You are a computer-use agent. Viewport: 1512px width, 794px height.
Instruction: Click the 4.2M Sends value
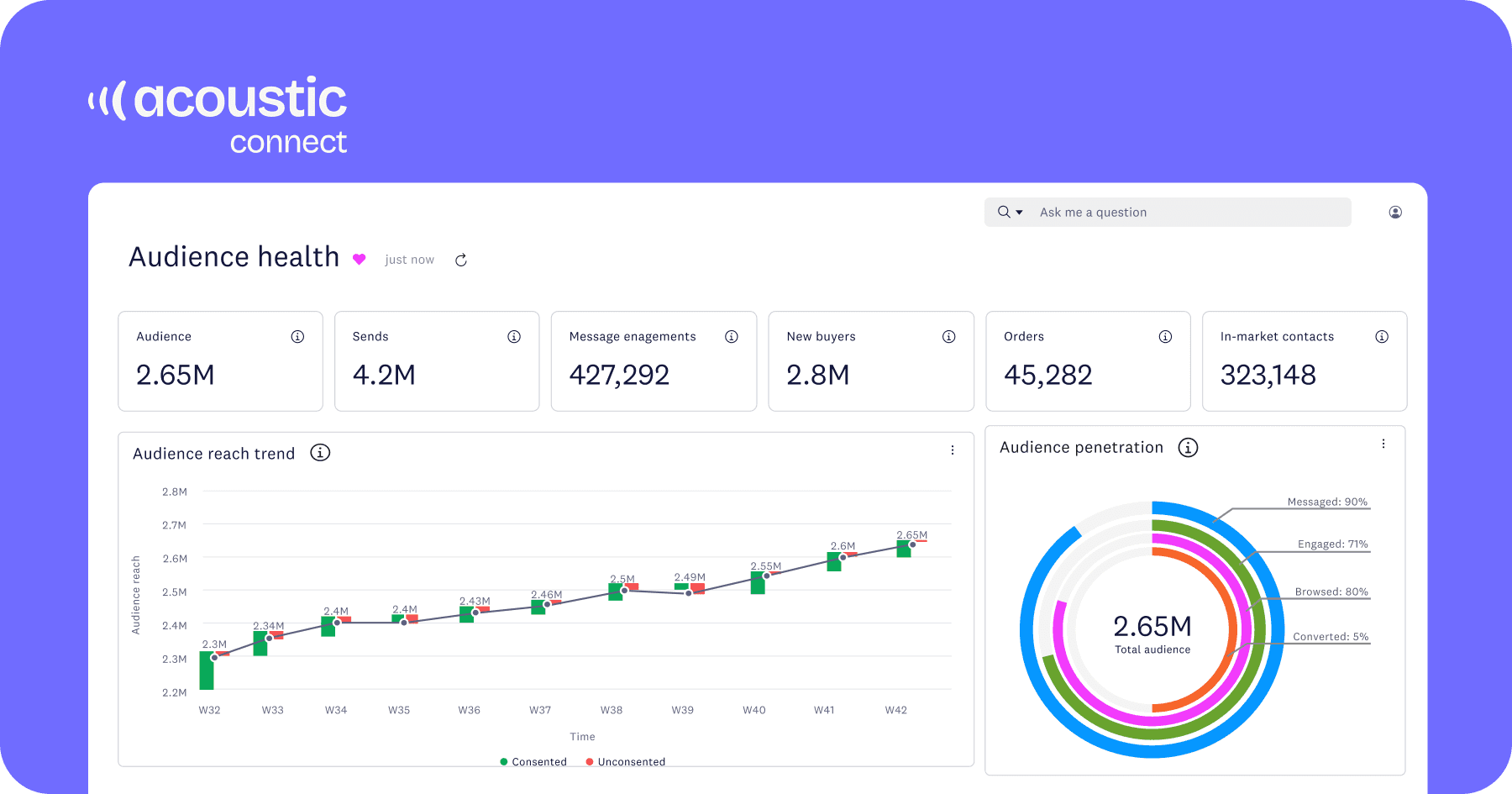[x=384, y=375]
